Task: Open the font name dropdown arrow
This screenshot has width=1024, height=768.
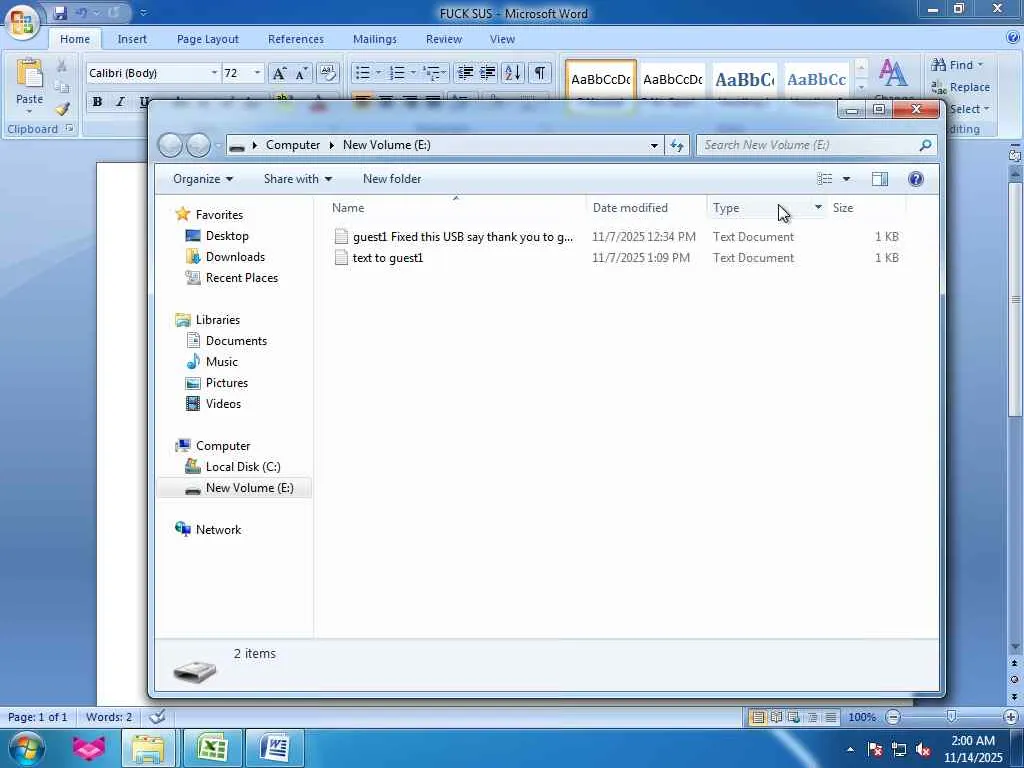Action: [214, 72]
